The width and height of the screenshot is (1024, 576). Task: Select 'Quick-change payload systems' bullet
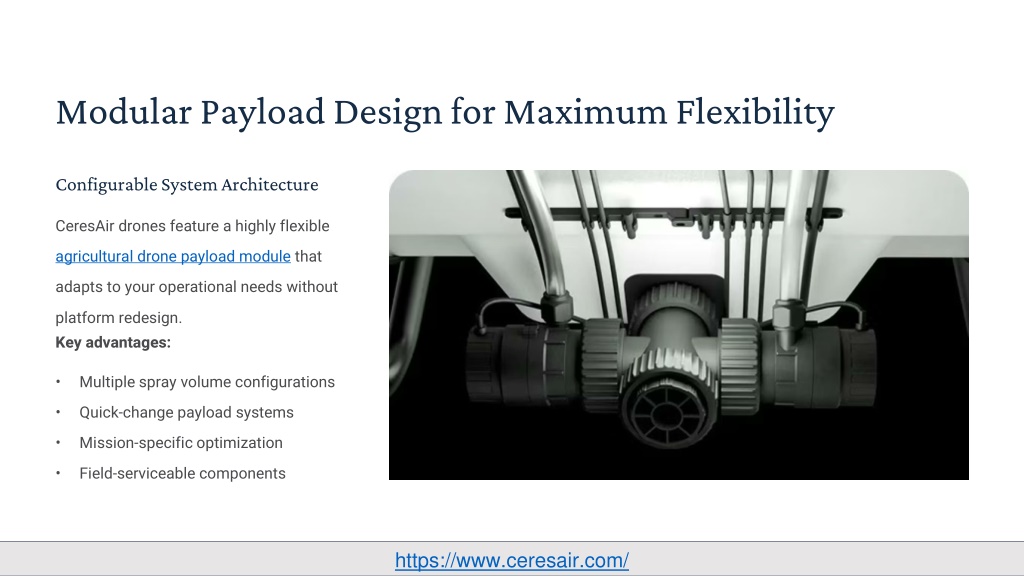pyautogui.click(x=187, y=413)
